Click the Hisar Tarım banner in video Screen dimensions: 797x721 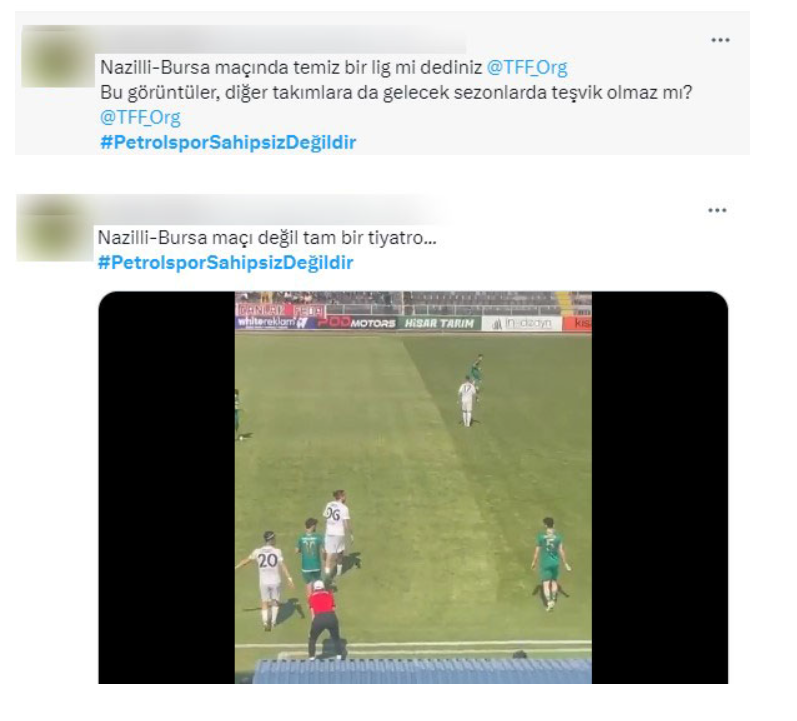pyautogui.click(x=440, y=323)
